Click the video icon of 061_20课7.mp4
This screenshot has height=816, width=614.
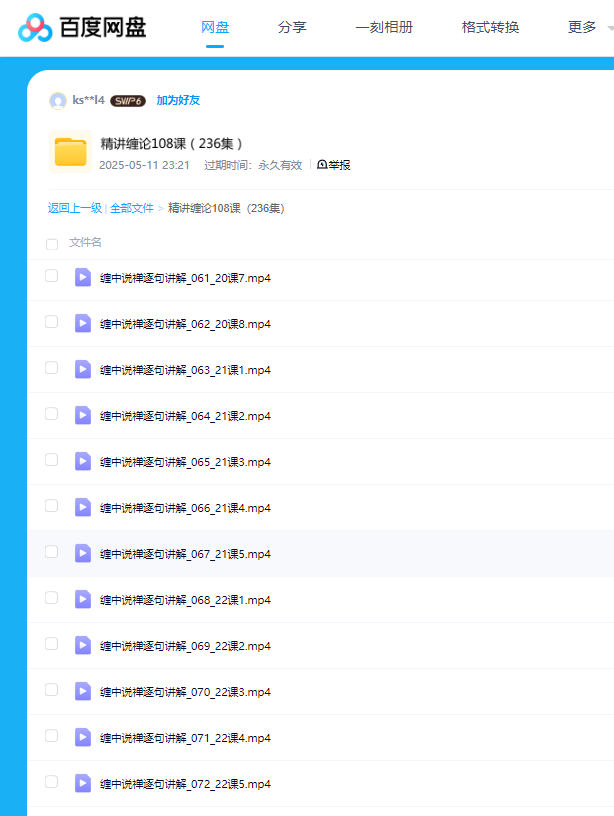coord(83,277)
